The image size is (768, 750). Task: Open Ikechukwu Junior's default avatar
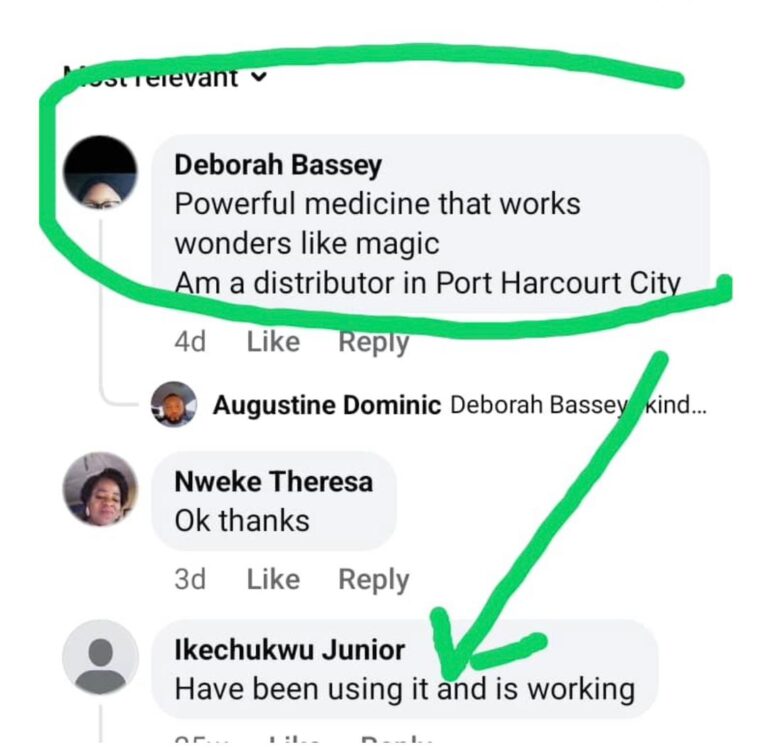100,657
